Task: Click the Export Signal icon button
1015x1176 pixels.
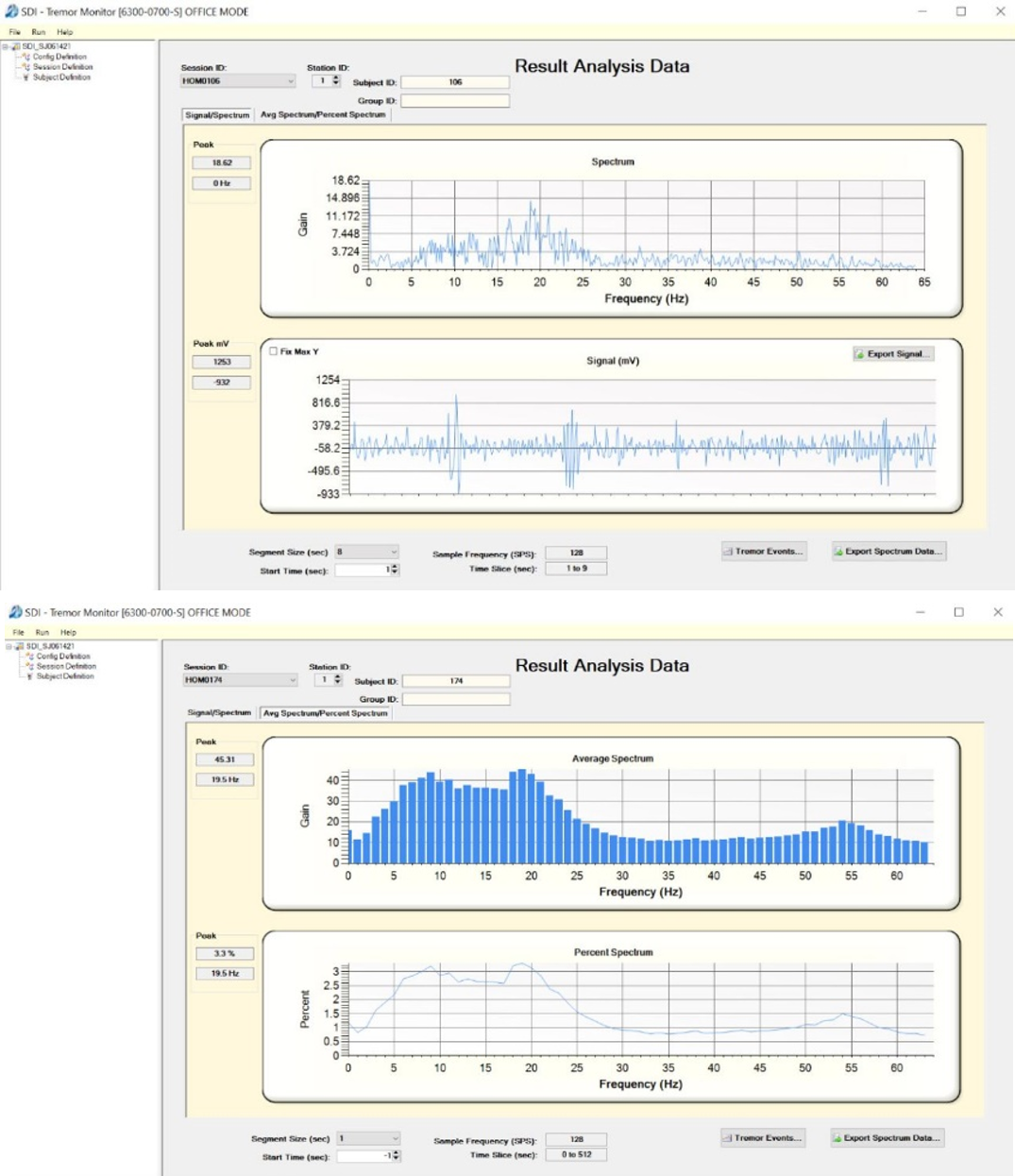Action: pos(860,354)
